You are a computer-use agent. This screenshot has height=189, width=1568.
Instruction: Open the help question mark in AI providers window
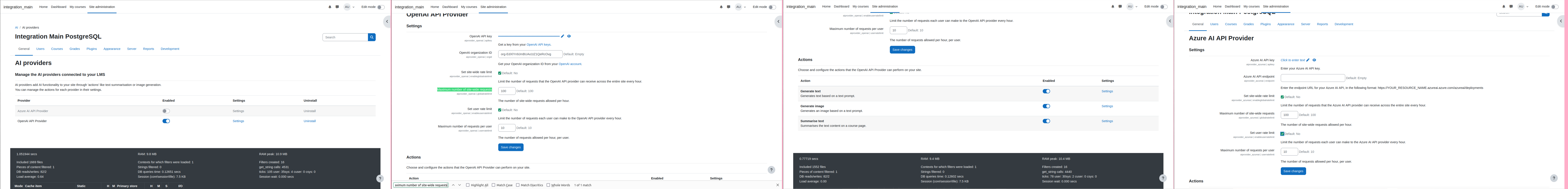tap(380, 179)
